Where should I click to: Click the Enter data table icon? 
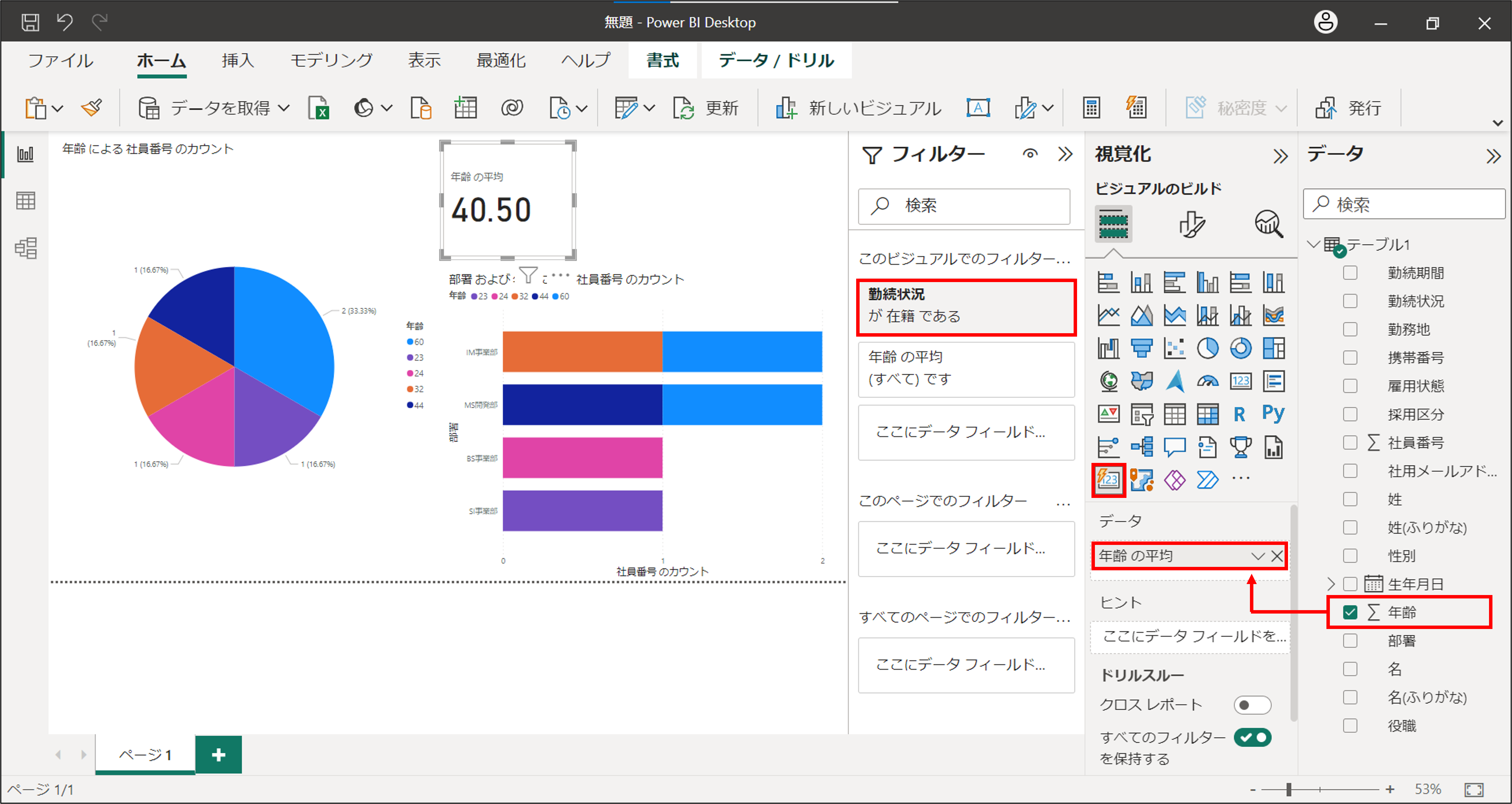[x=465, y=108]
